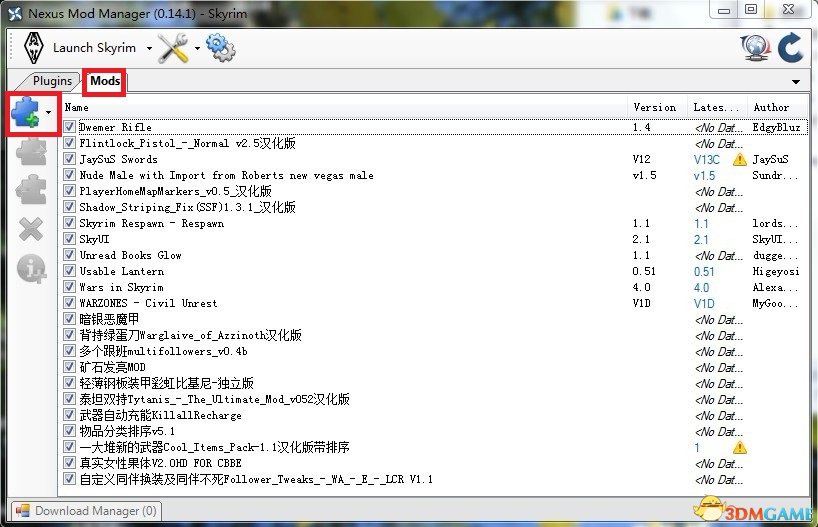
Task: Click the V13C latest version link
Action: 706,160
